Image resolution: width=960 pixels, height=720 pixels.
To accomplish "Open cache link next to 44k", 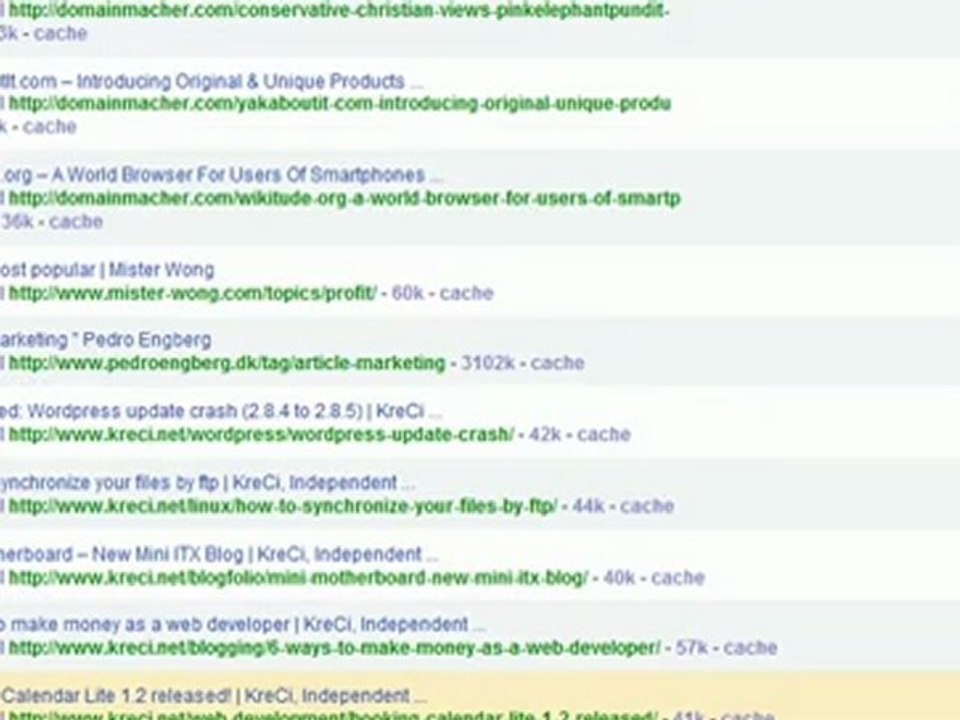I will (x=647, y=506).
